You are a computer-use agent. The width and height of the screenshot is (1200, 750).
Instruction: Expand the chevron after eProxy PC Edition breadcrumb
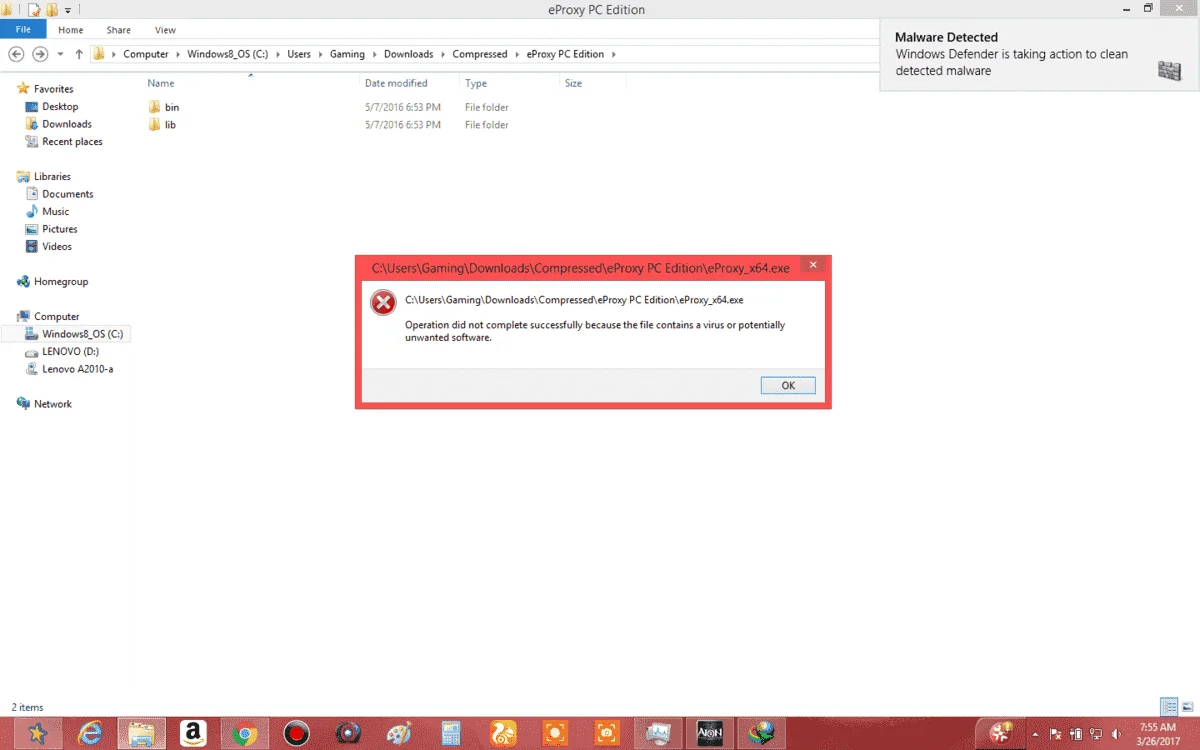613,54
